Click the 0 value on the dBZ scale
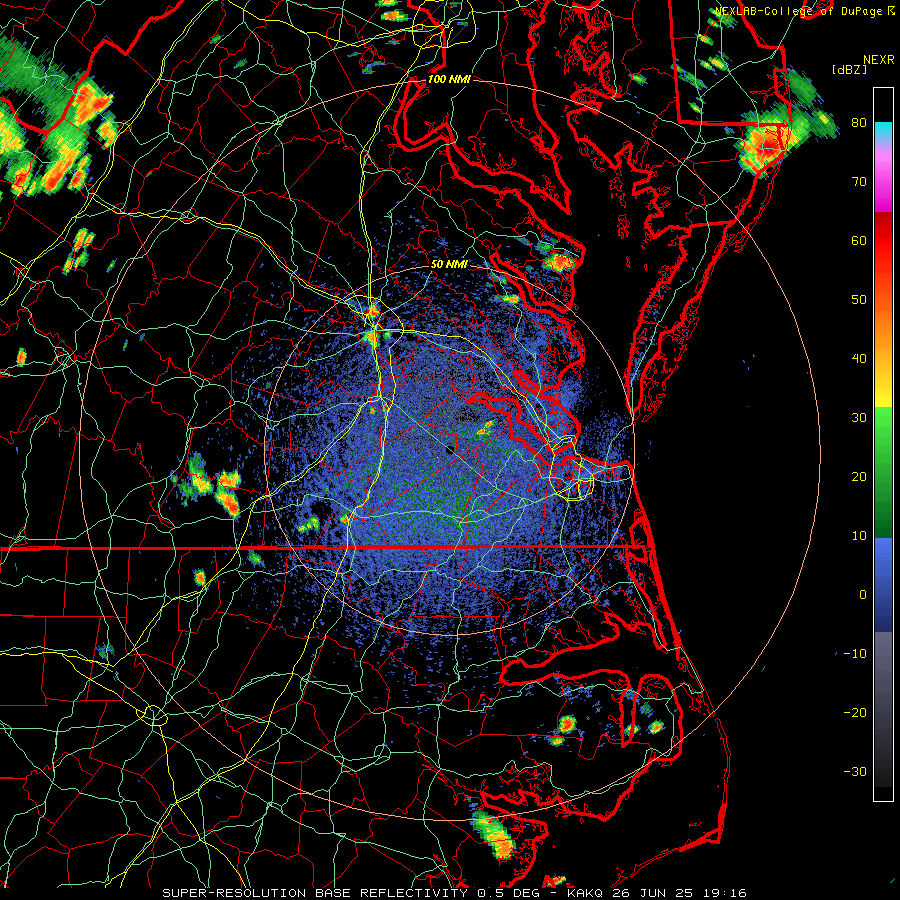 [863, 595]
